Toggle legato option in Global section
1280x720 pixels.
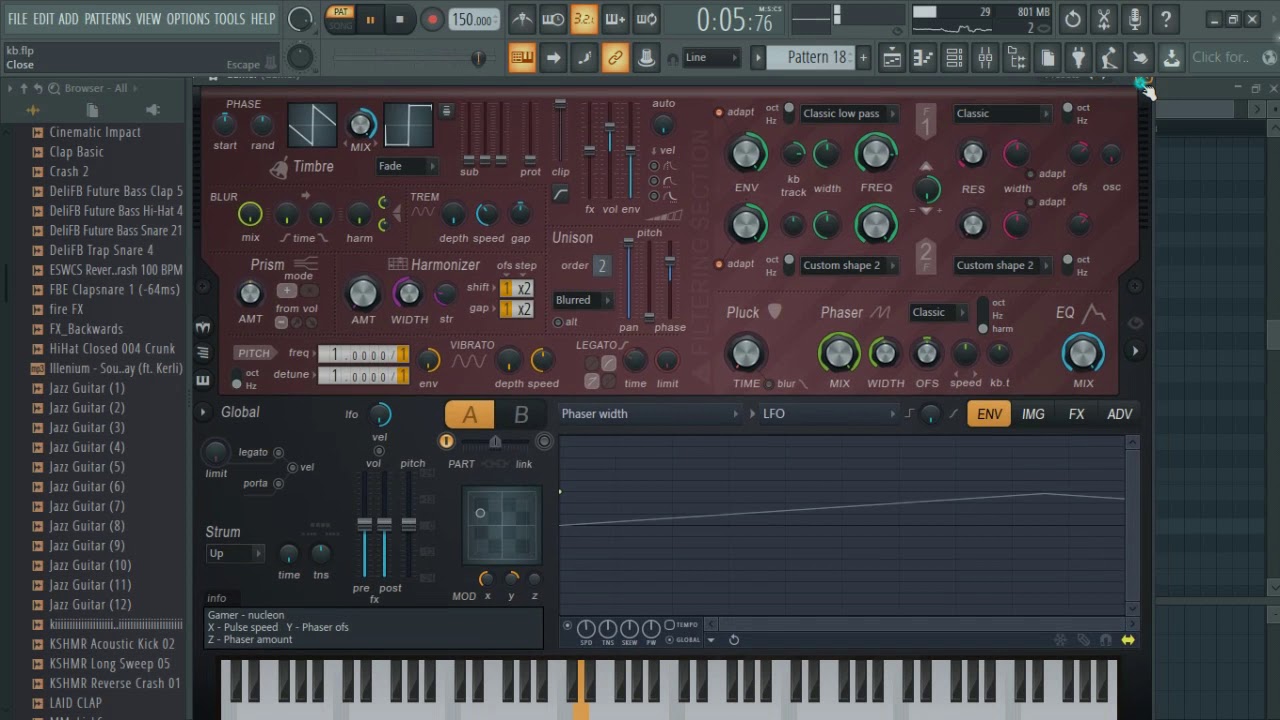278,453
